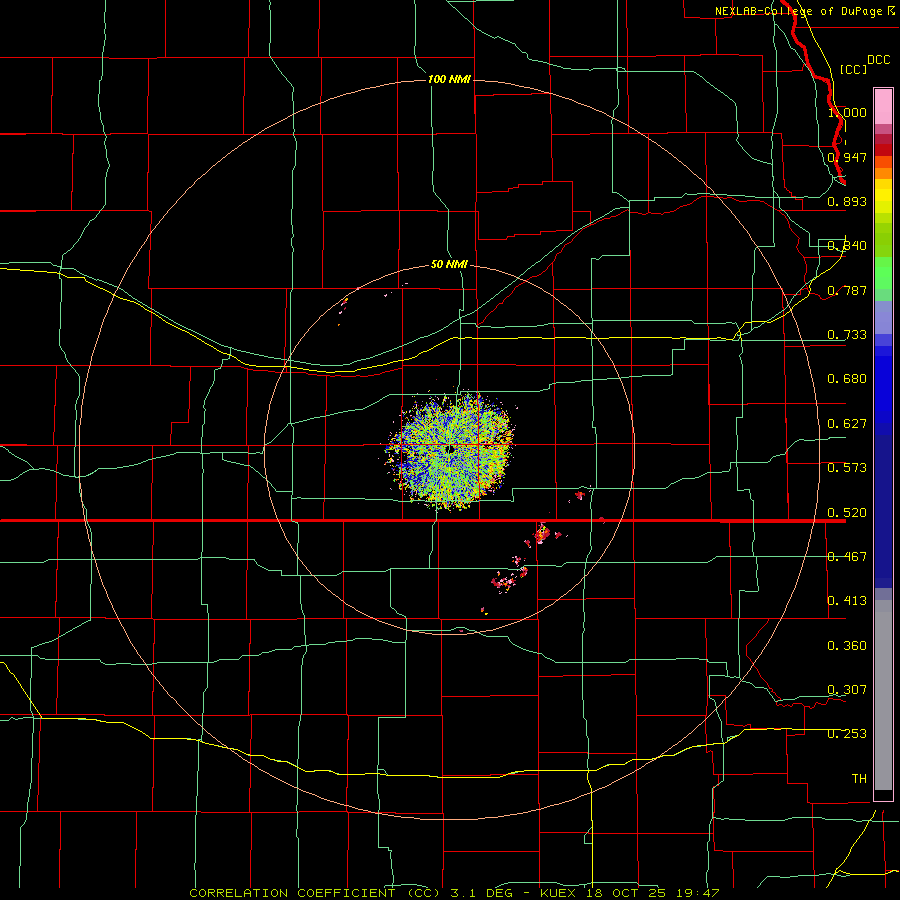Click the Correlation Coefficient caption at the bottom
Viewport: 900px width, 900px height.
454,893
